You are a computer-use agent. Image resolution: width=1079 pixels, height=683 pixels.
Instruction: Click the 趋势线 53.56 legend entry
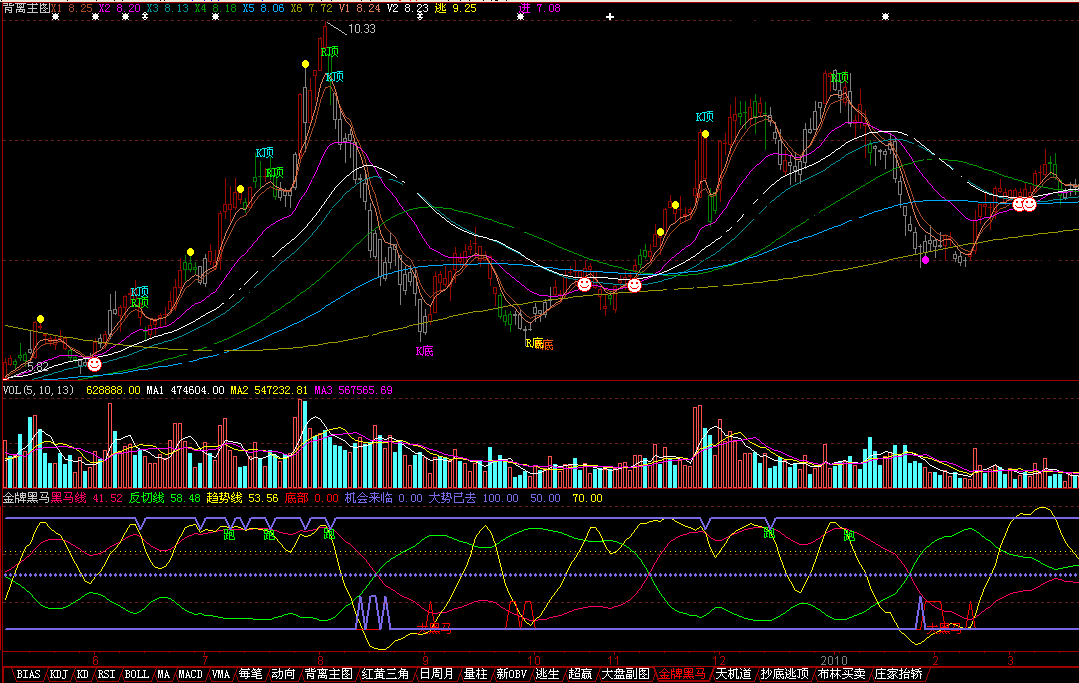[x=242, y=498]
